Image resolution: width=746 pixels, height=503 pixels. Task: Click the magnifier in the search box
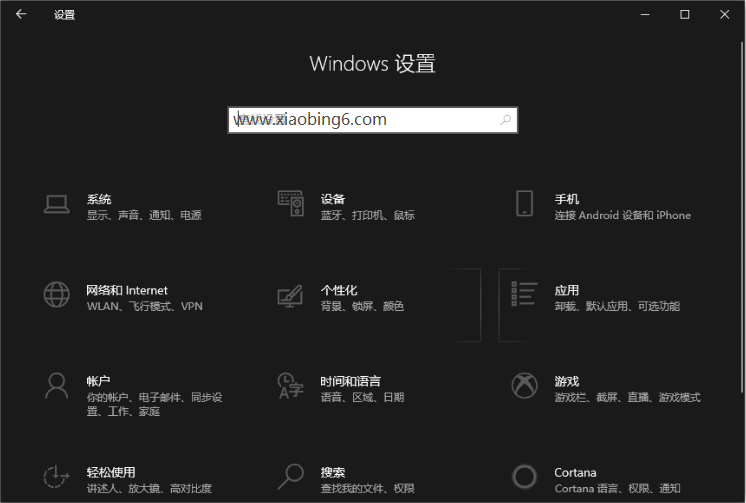pos(505,119)
